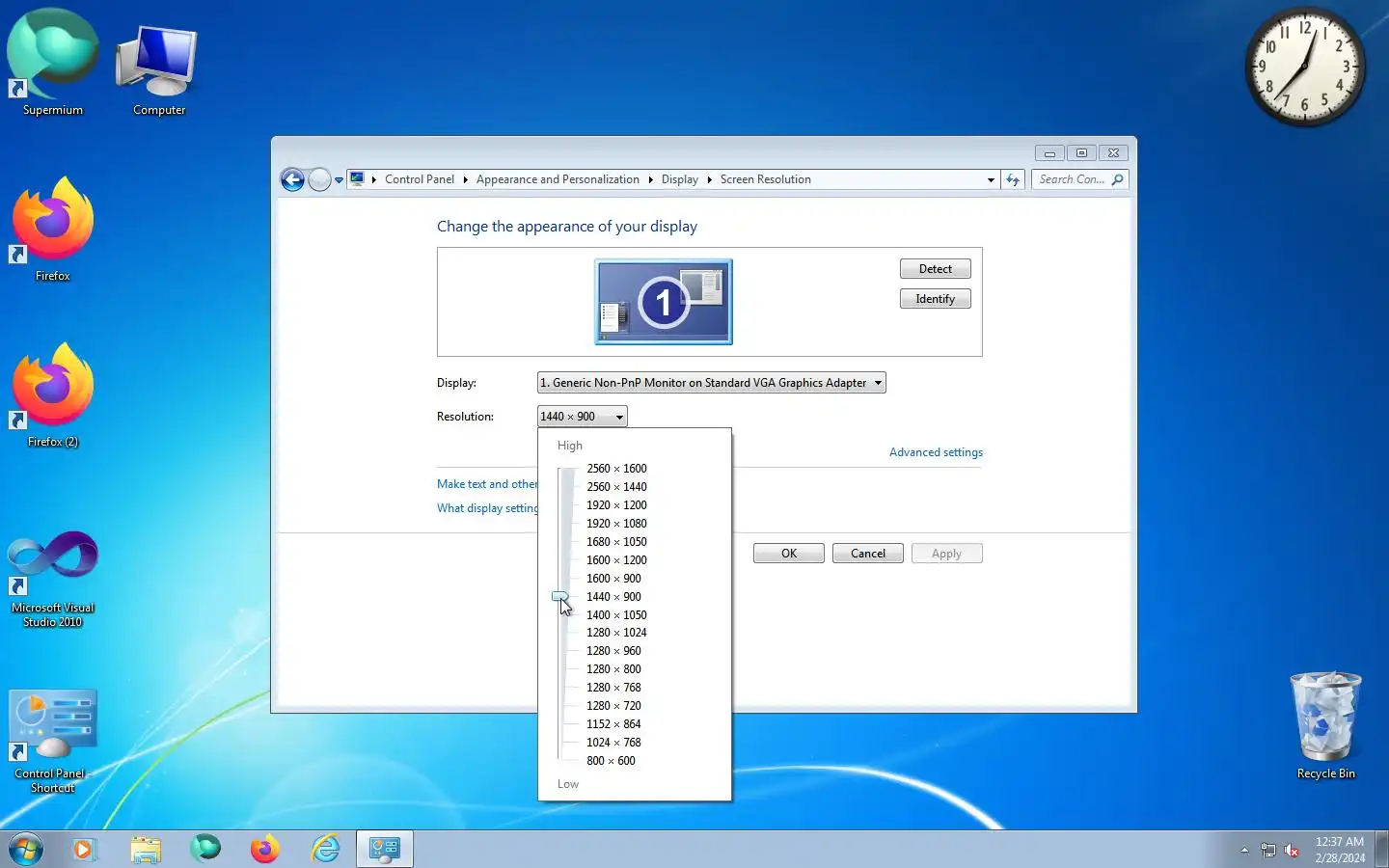The height and width of the screenshot is (868, 1389).
Task: Click the Show desktop strip
Action: point(1381,849)
